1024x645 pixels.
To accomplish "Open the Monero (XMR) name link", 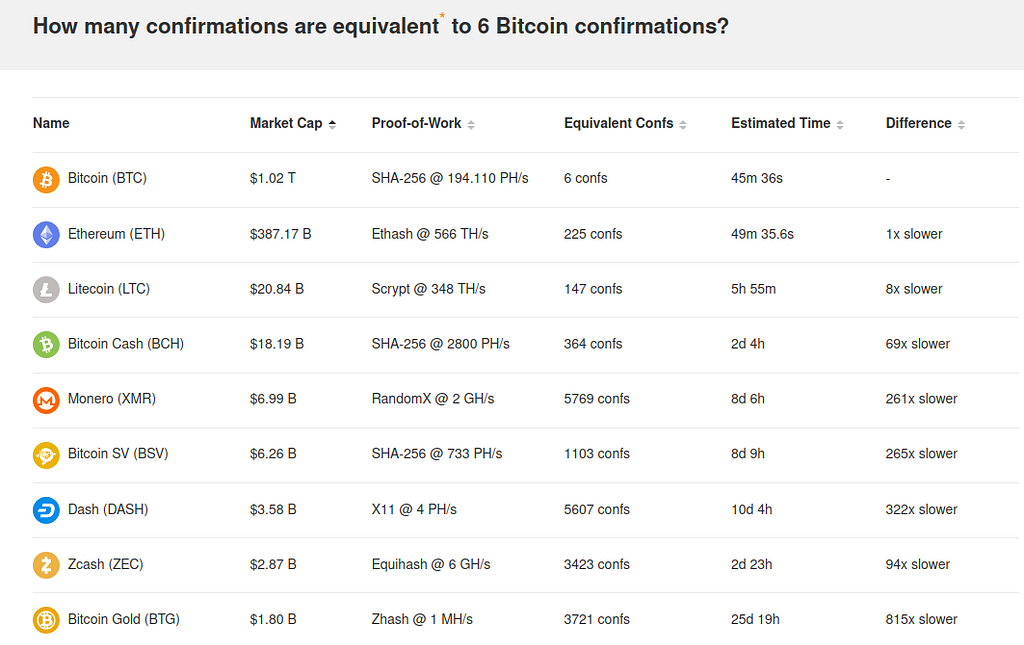I will coord(112,398).
